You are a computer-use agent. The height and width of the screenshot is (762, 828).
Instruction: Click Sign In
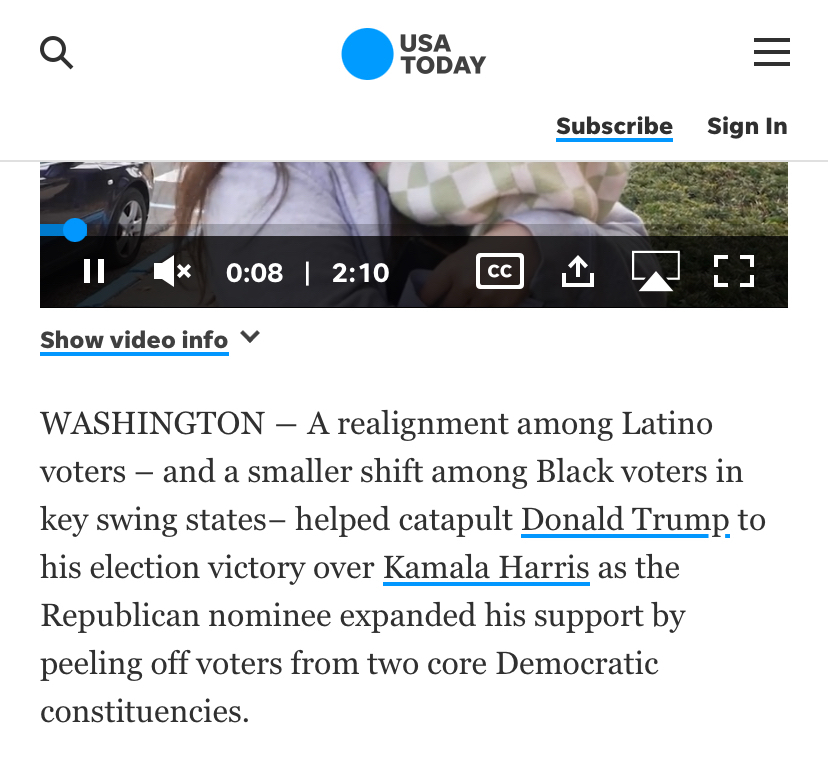(x=747, y=126)
